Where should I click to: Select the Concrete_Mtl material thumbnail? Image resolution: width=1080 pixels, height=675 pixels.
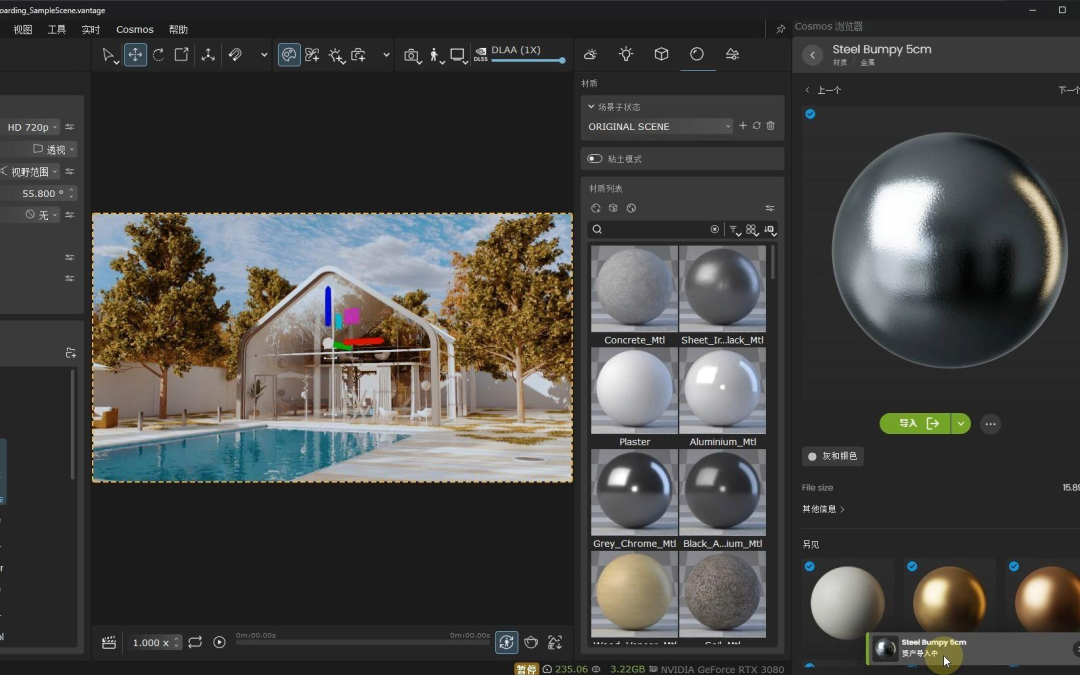(634, 289)
